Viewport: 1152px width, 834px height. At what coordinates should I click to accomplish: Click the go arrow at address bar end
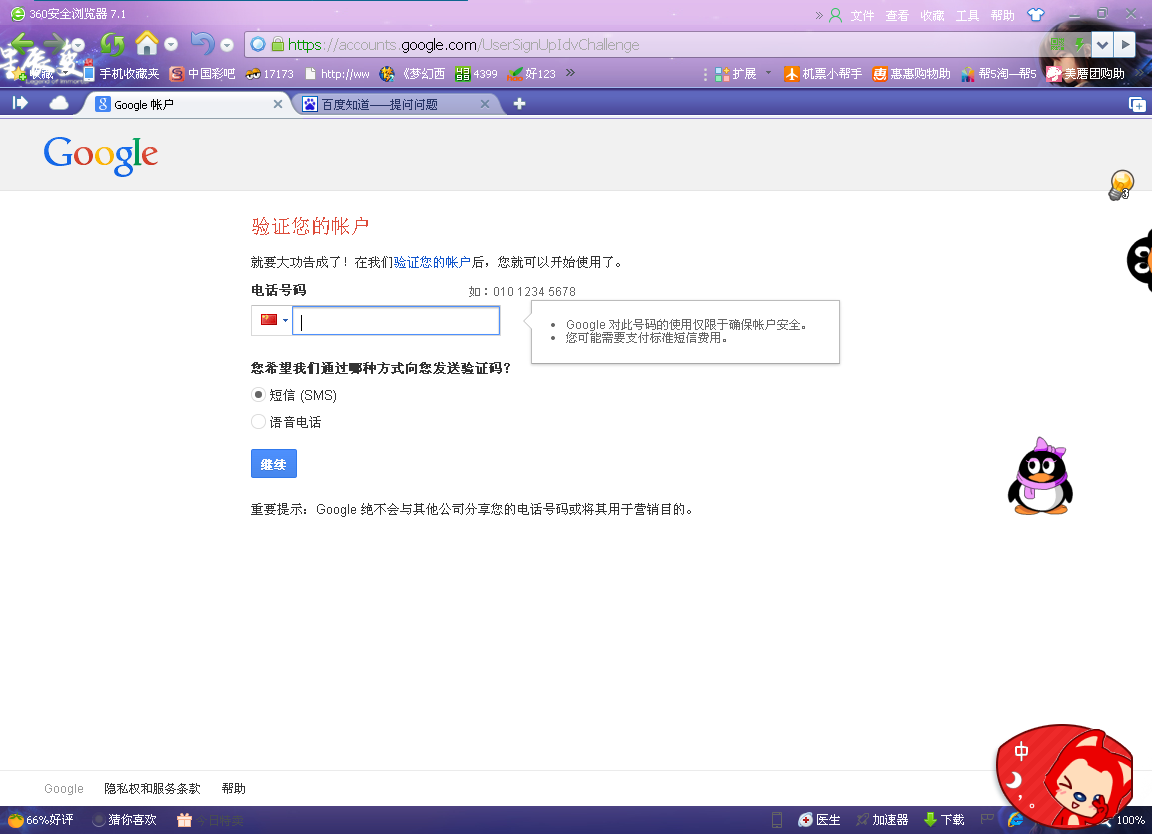pos(1125,44)
